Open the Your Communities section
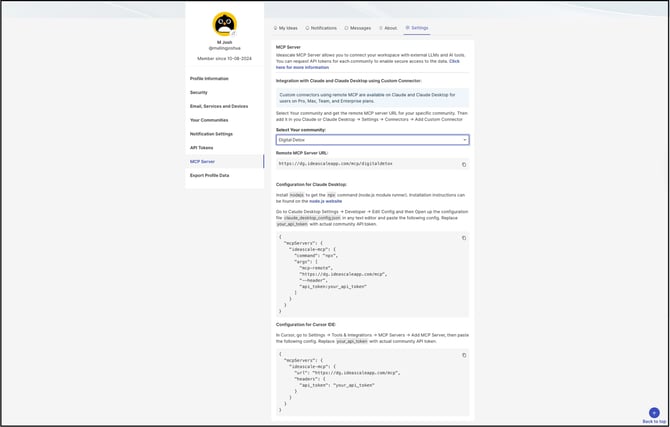 (x=209, y=120)
